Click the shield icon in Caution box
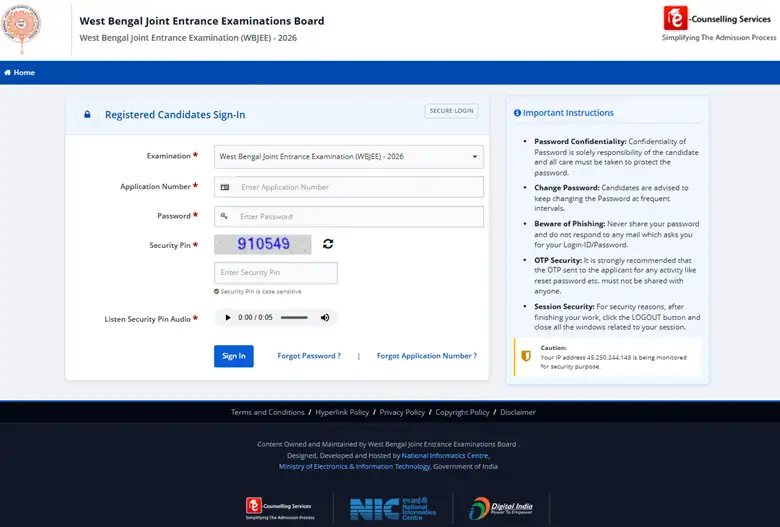This screenshot has height=527, width=780. (526, 356)
